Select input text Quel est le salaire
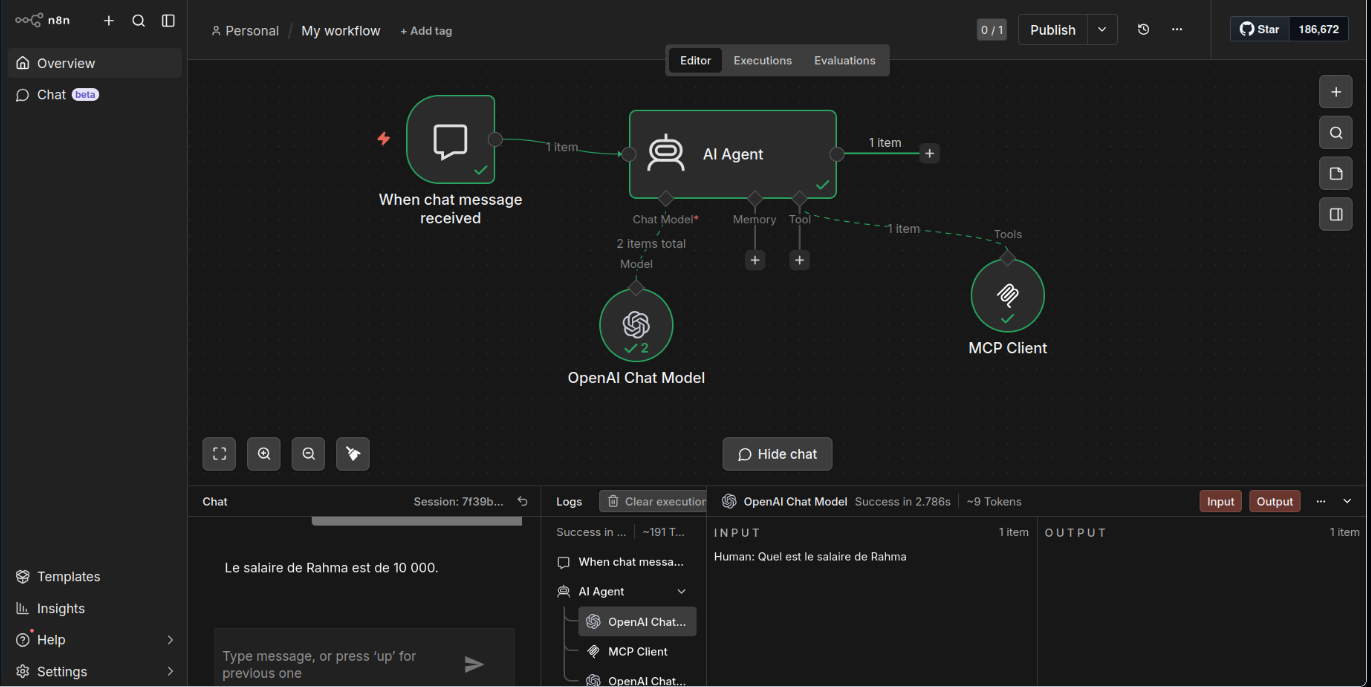This screenshot has width=1371, height=687. tap(810, 557)
